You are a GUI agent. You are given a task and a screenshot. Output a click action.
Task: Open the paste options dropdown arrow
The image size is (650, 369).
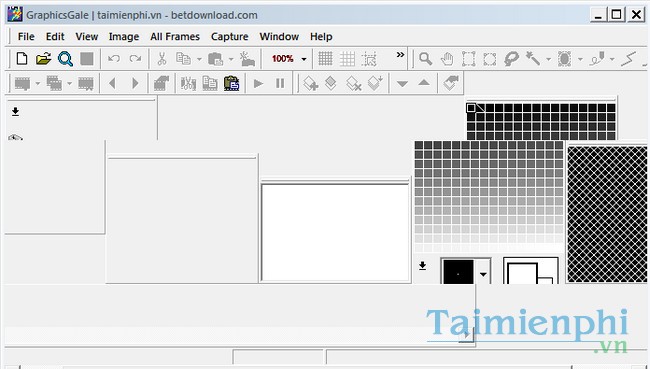231,59
